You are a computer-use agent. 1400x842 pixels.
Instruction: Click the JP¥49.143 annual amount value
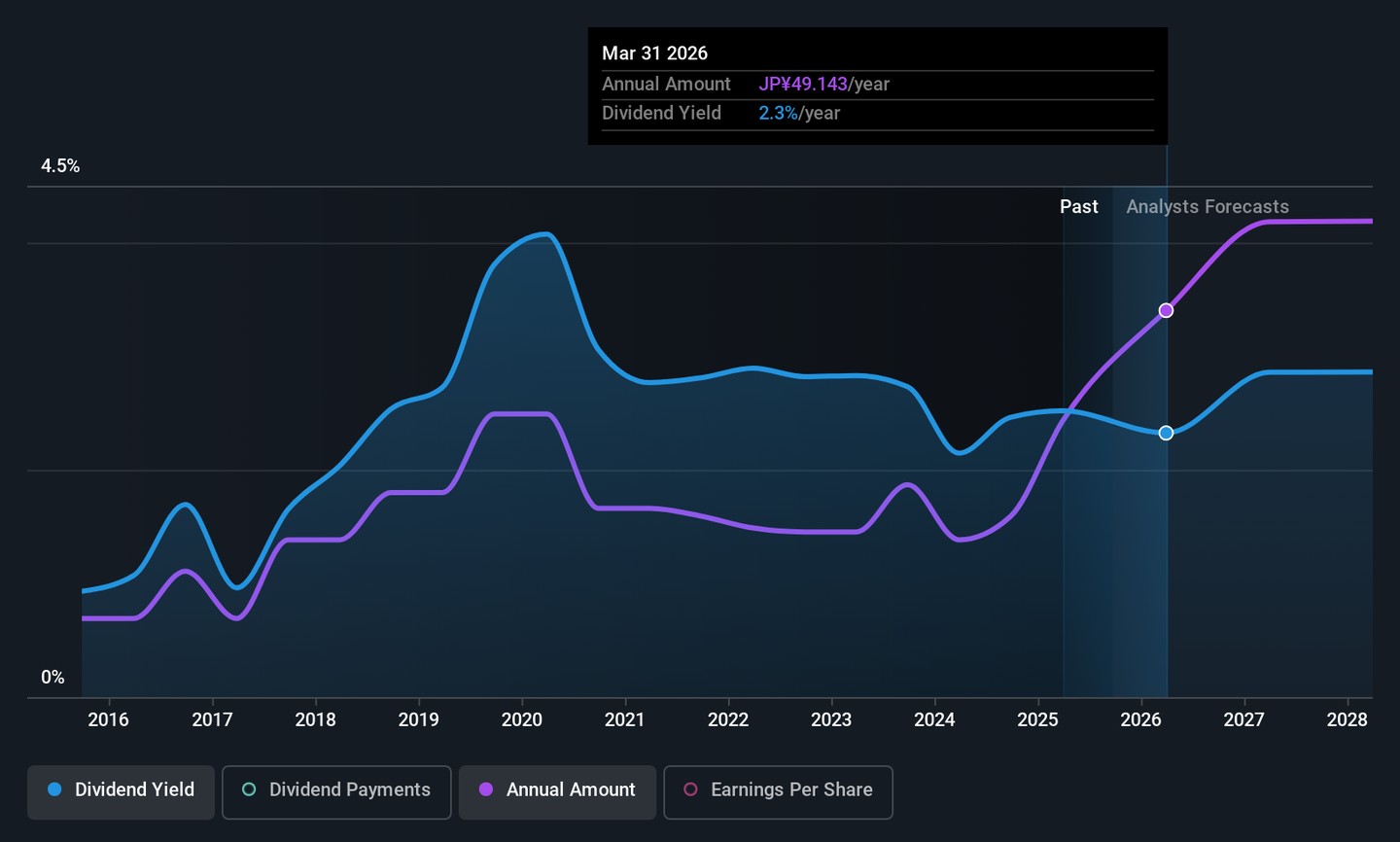pyautogui.click(x=803, y=85)
